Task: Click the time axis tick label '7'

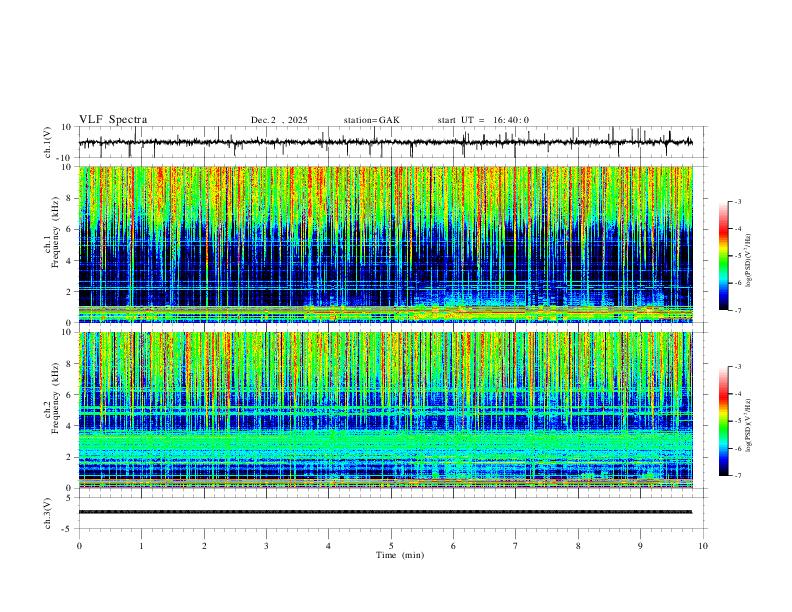Action: pyautogui.click(x=516, y=546)
